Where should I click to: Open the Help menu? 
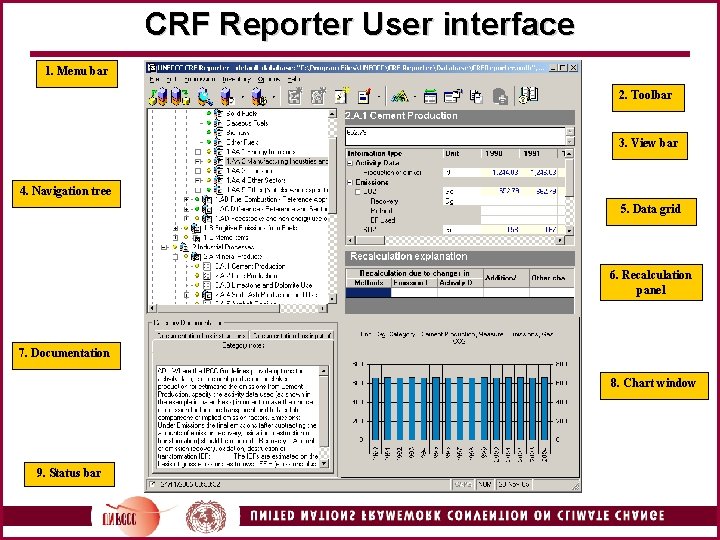tap(294, 79)
